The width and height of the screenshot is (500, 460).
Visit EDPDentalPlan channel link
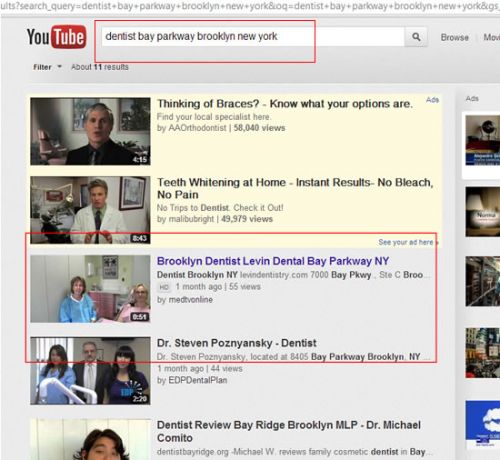[x=198, y=380]
